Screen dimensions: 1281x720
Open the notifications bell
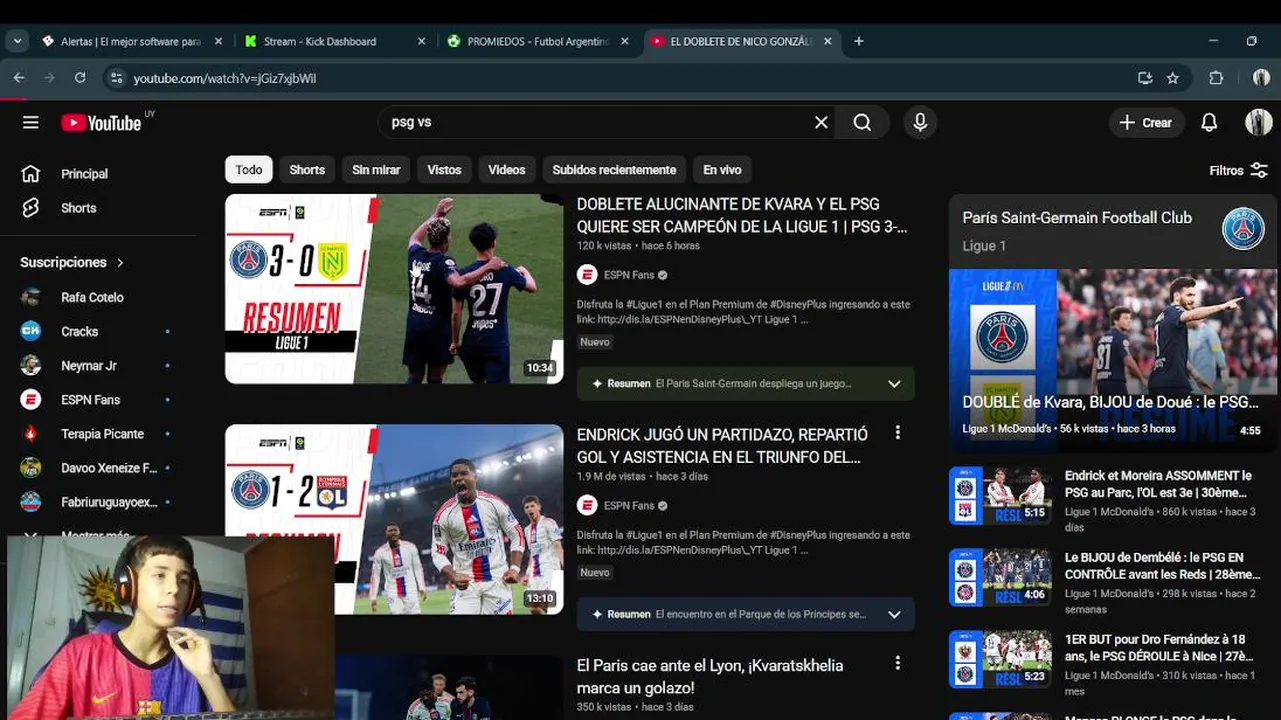(1209, 122)
